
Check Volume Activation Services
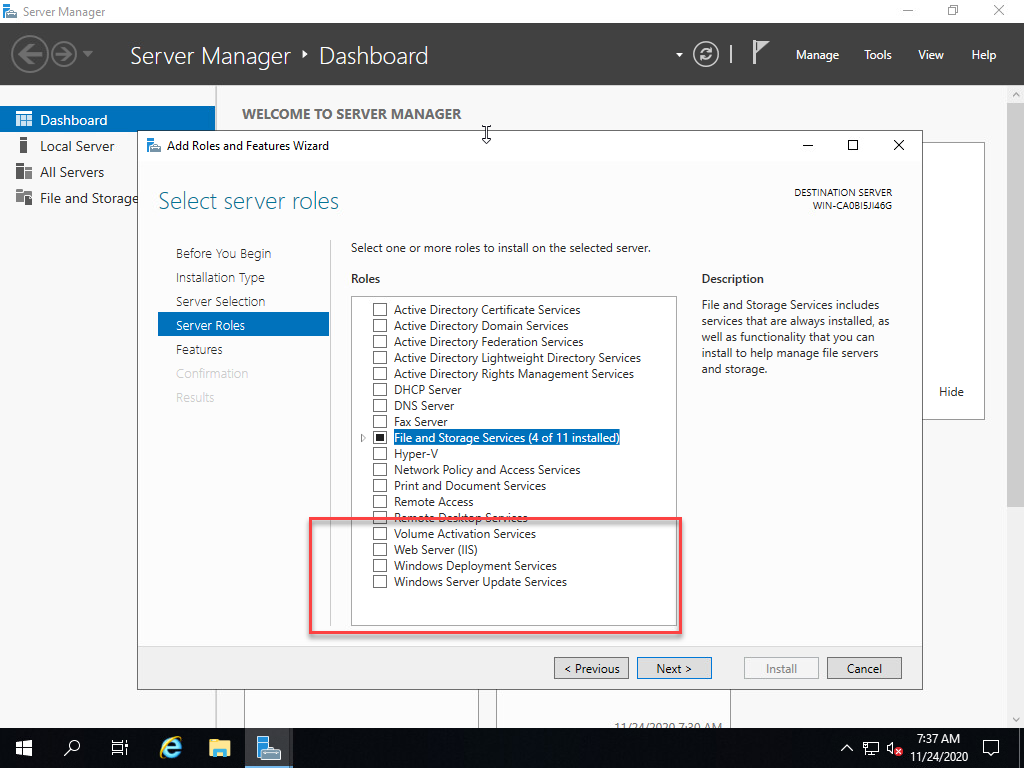click(379, 534)
